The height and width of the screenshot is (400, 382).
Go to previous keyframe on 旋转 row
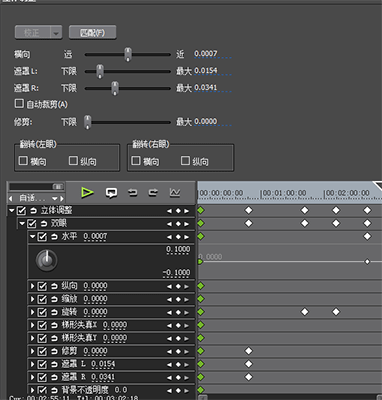pyautogui.click(x=170, y=312)
